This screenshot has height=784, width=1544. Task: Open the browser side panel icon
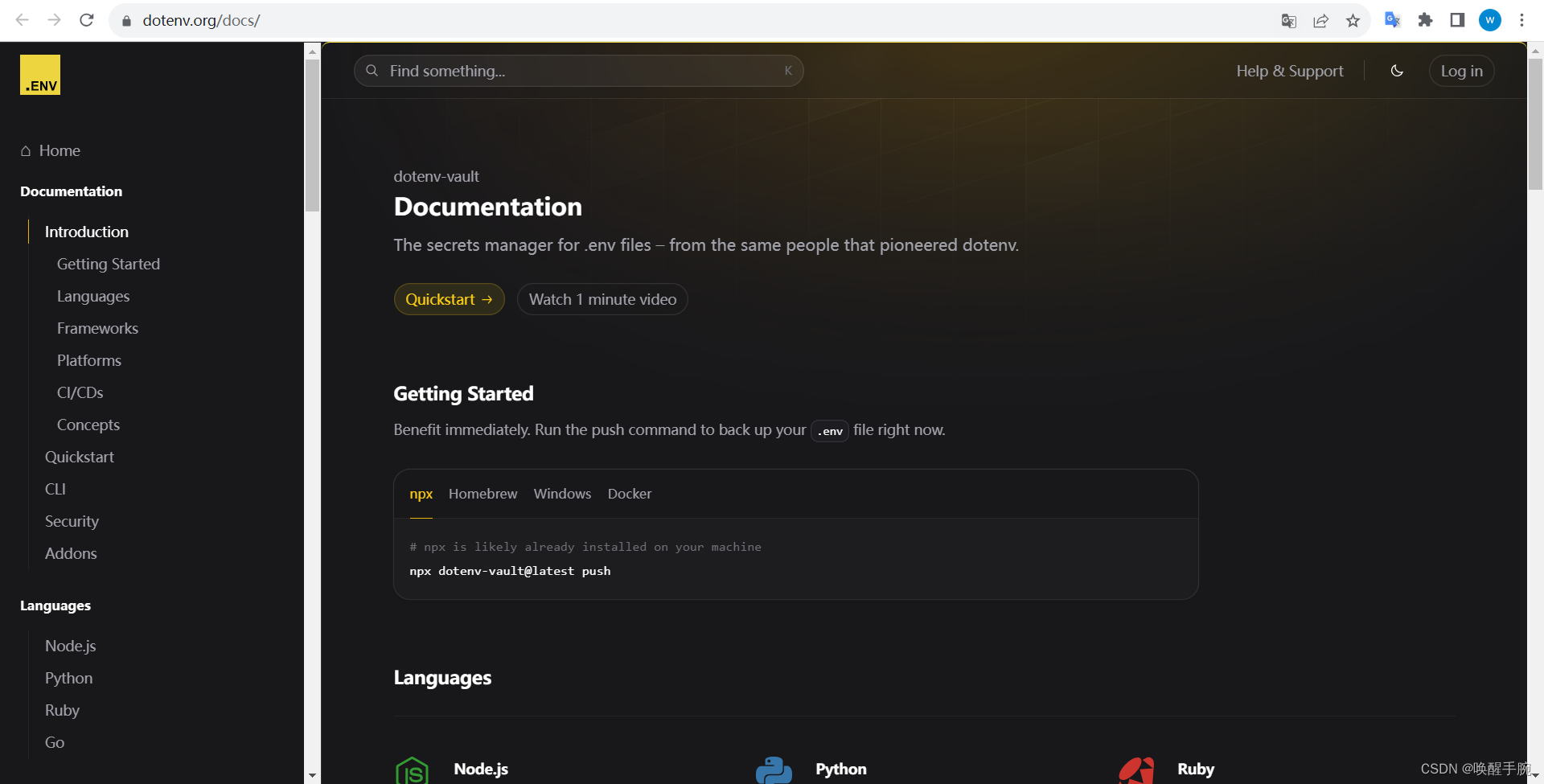pyautogui.click(x=1457, y=20)
